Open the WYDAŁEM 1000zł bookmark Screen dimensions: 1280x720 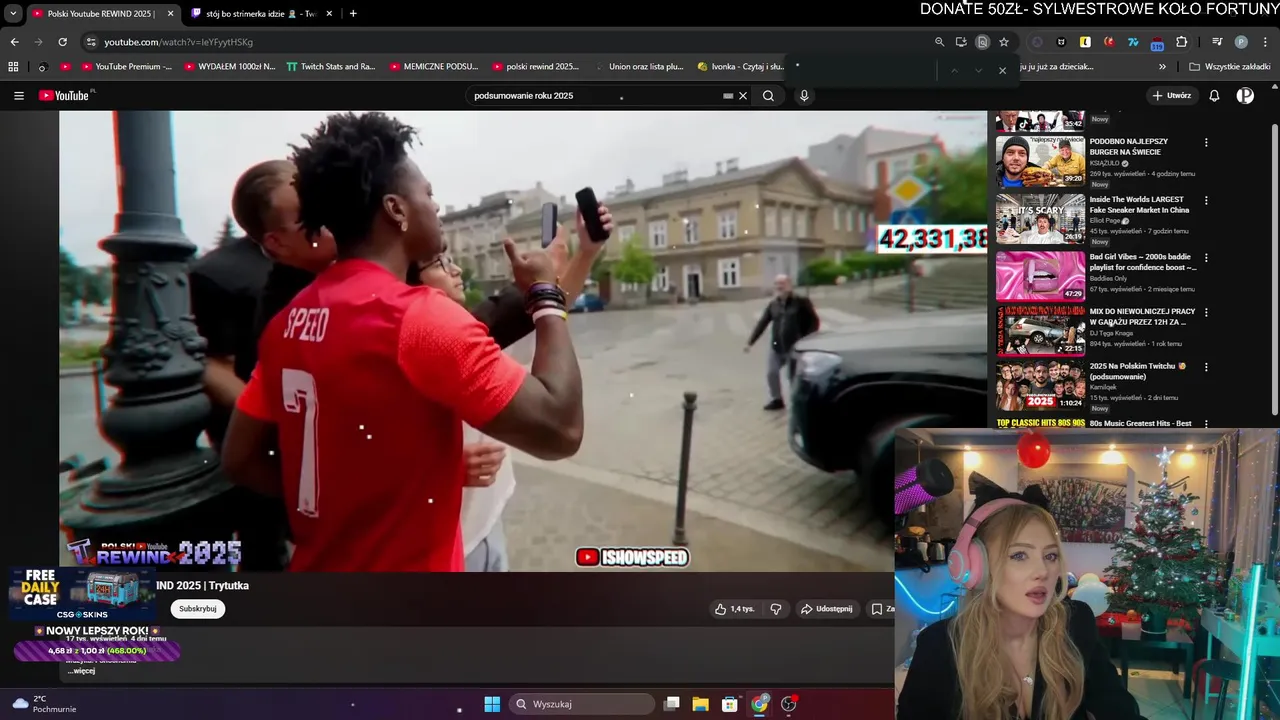(229, 67)
